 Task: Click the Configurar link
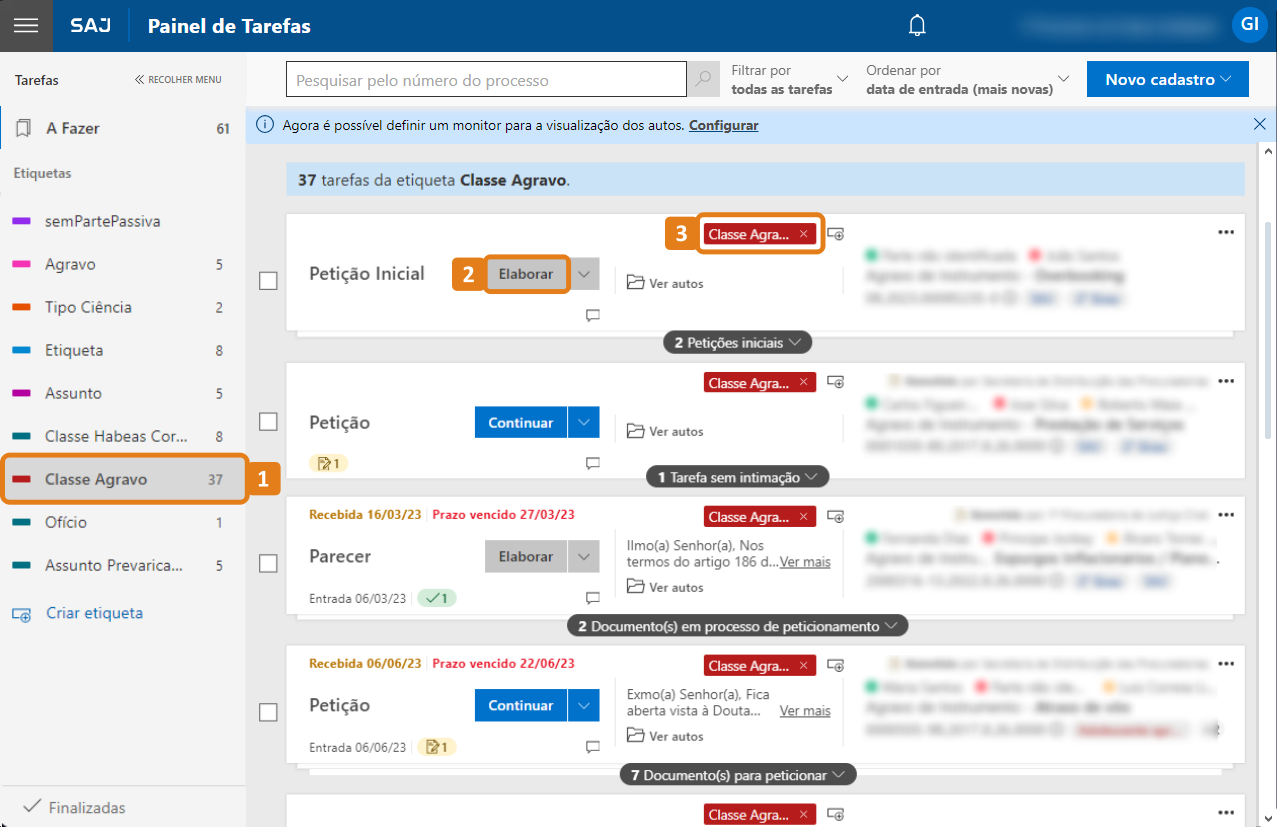(x=723, y=125)
